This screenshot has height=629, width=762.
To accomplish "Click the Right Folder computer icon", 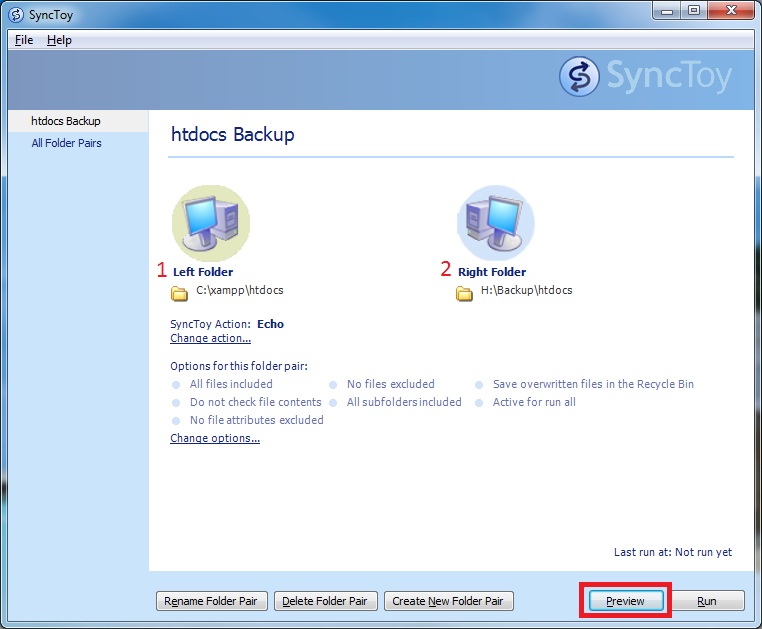I will (x=496, y=223).
